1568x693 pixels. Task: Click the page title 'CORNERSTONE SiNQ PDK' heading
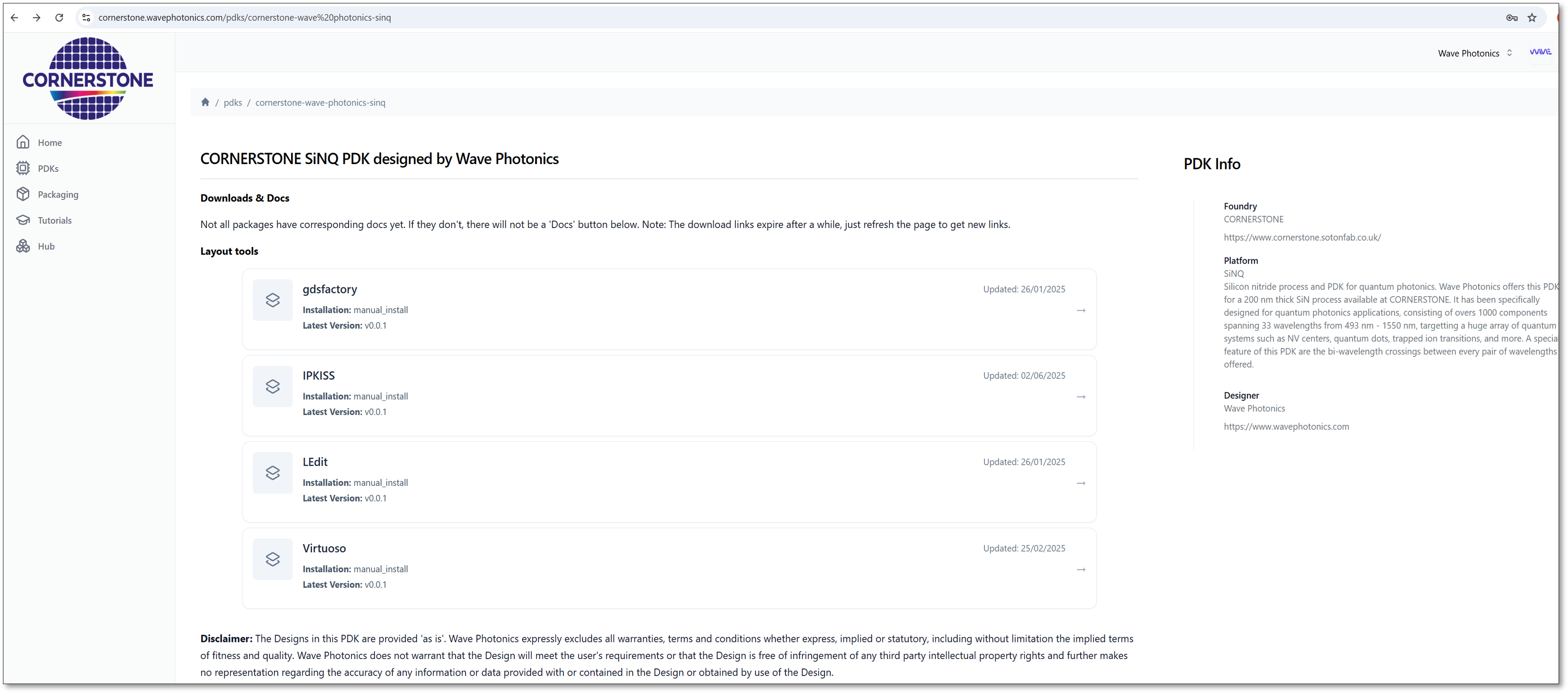(x=379, y=159)
